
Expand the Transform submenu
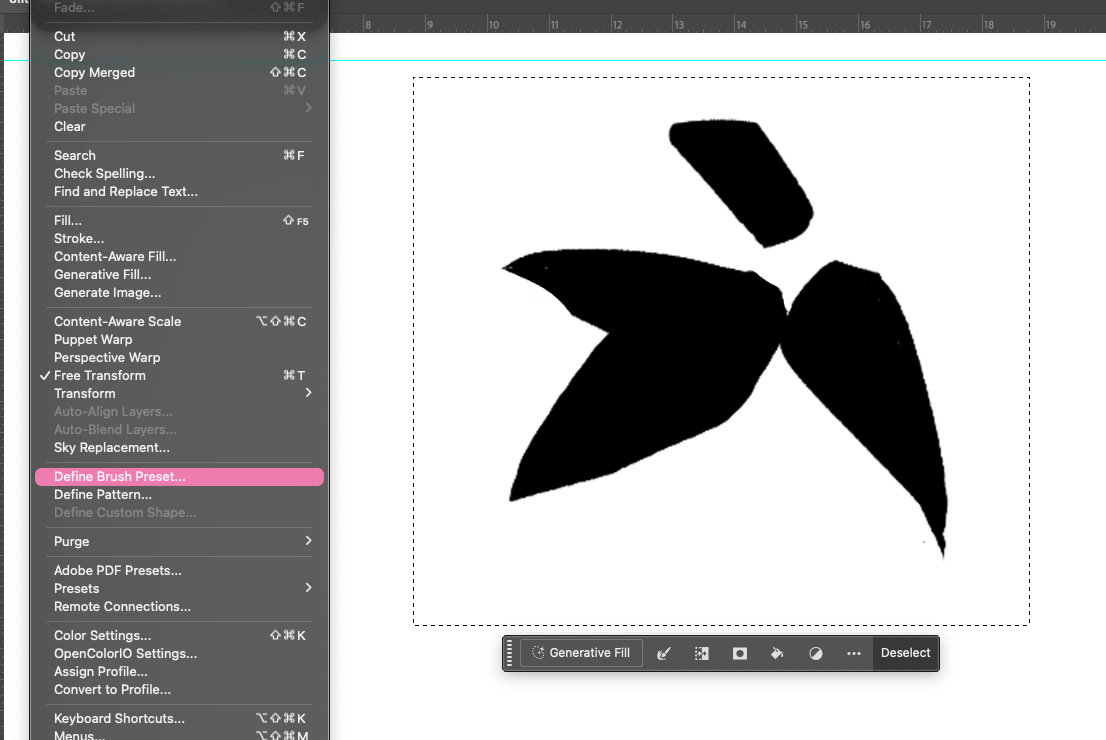click(179, 394)
